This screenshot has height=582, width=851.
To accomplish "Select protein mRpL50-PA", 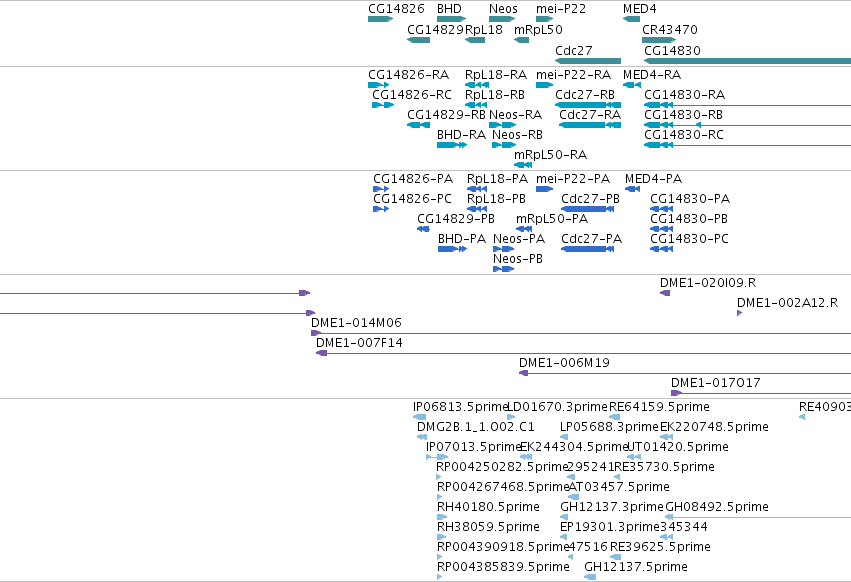I will 524,229.
